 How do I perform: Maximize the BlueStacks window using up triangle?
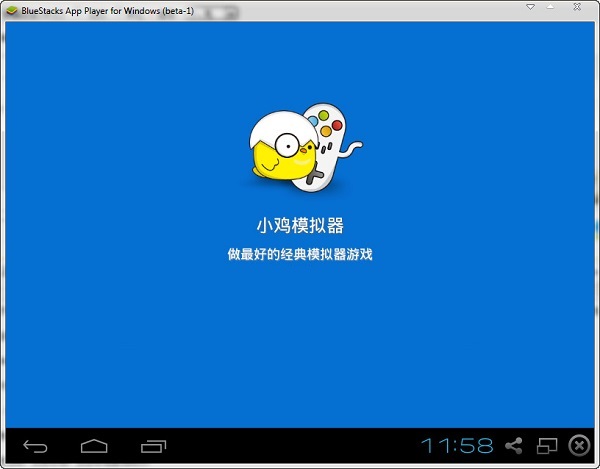(550, 7)
